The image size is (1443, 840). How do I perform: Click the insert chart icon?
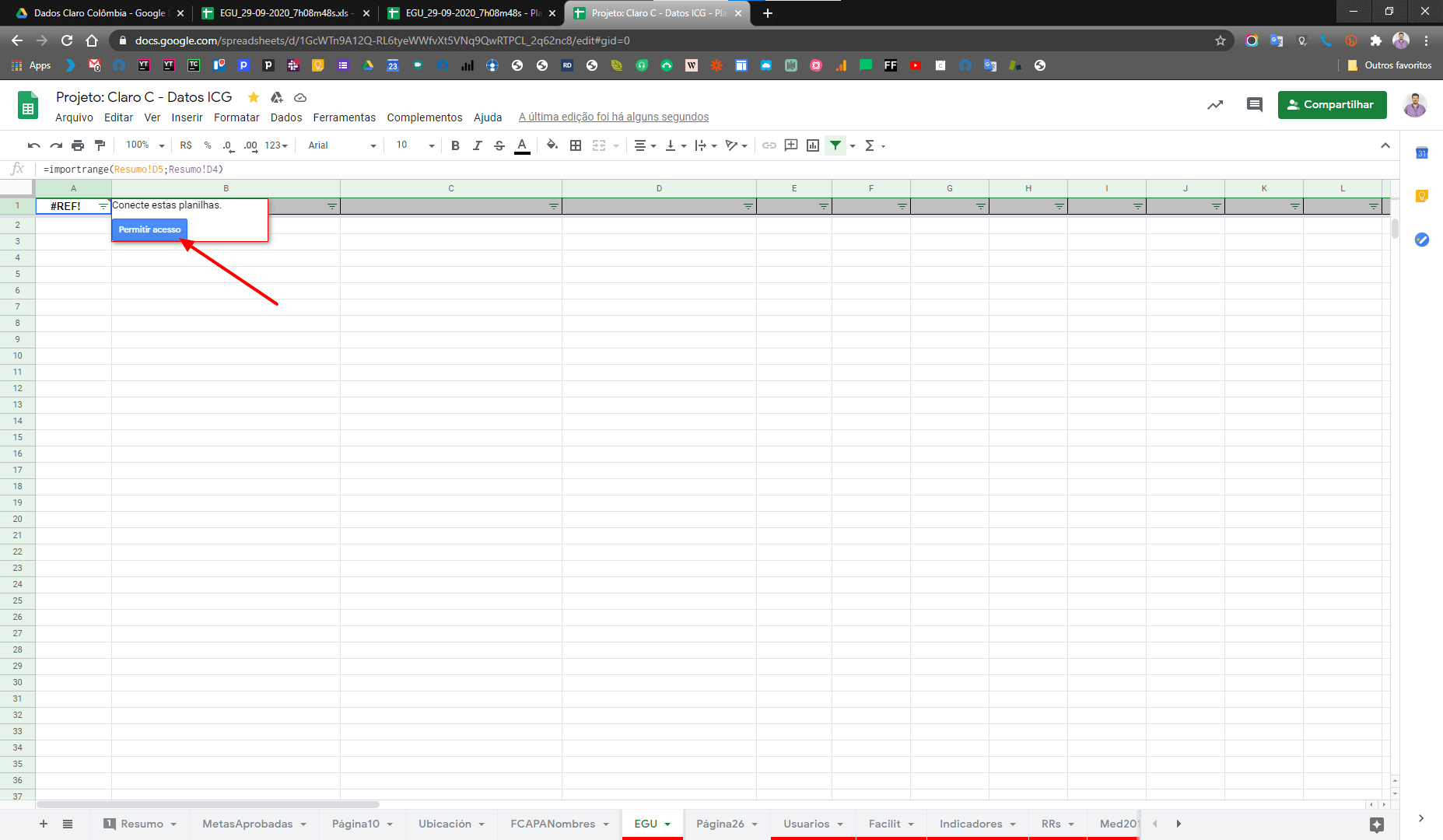tap(813, 145)
